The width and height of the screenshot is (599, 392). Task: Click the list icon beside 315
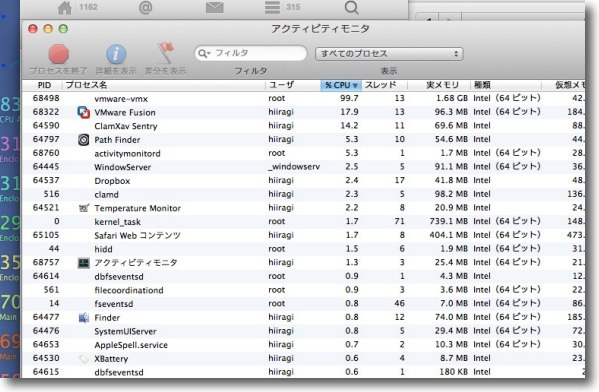pyautogui.click(x=272, y=7)
